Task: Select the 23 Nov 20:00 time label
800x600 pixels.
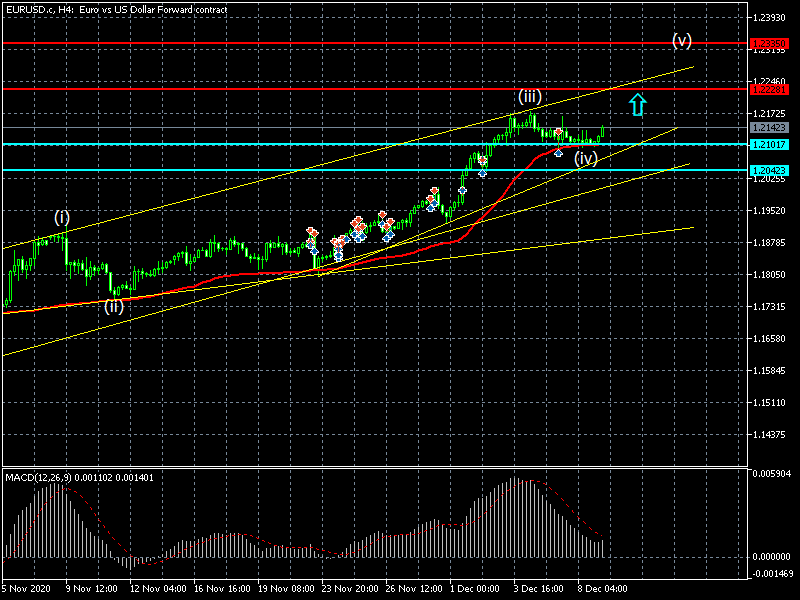Action: [350, 590]
